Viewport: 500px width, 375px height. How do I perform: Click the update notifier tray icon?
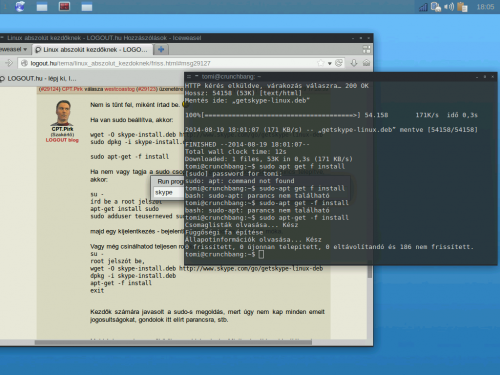pyautogui.click(x=436, y=7)
